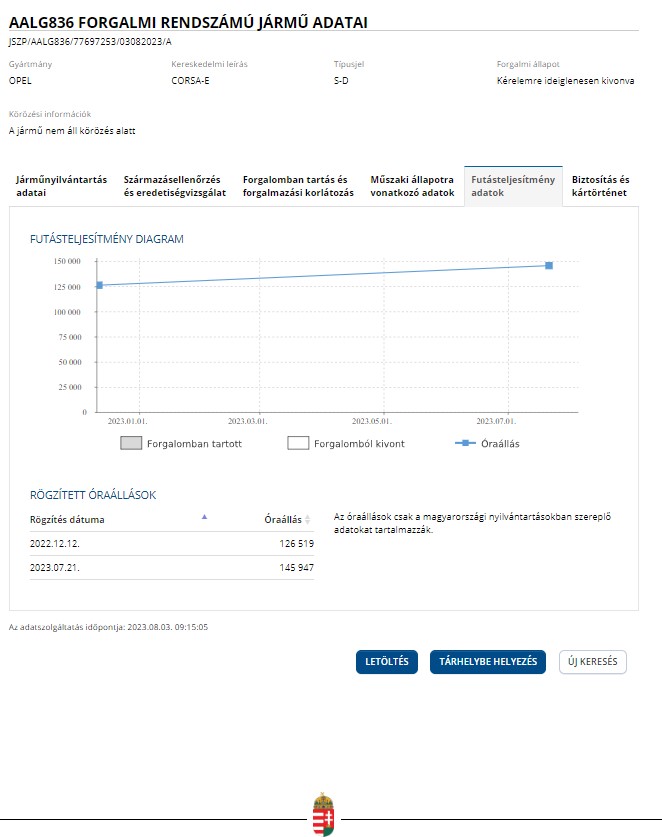Sort the Óraállás column via its arrows
The image size is (662, 837).
click(x=308, y=519)
